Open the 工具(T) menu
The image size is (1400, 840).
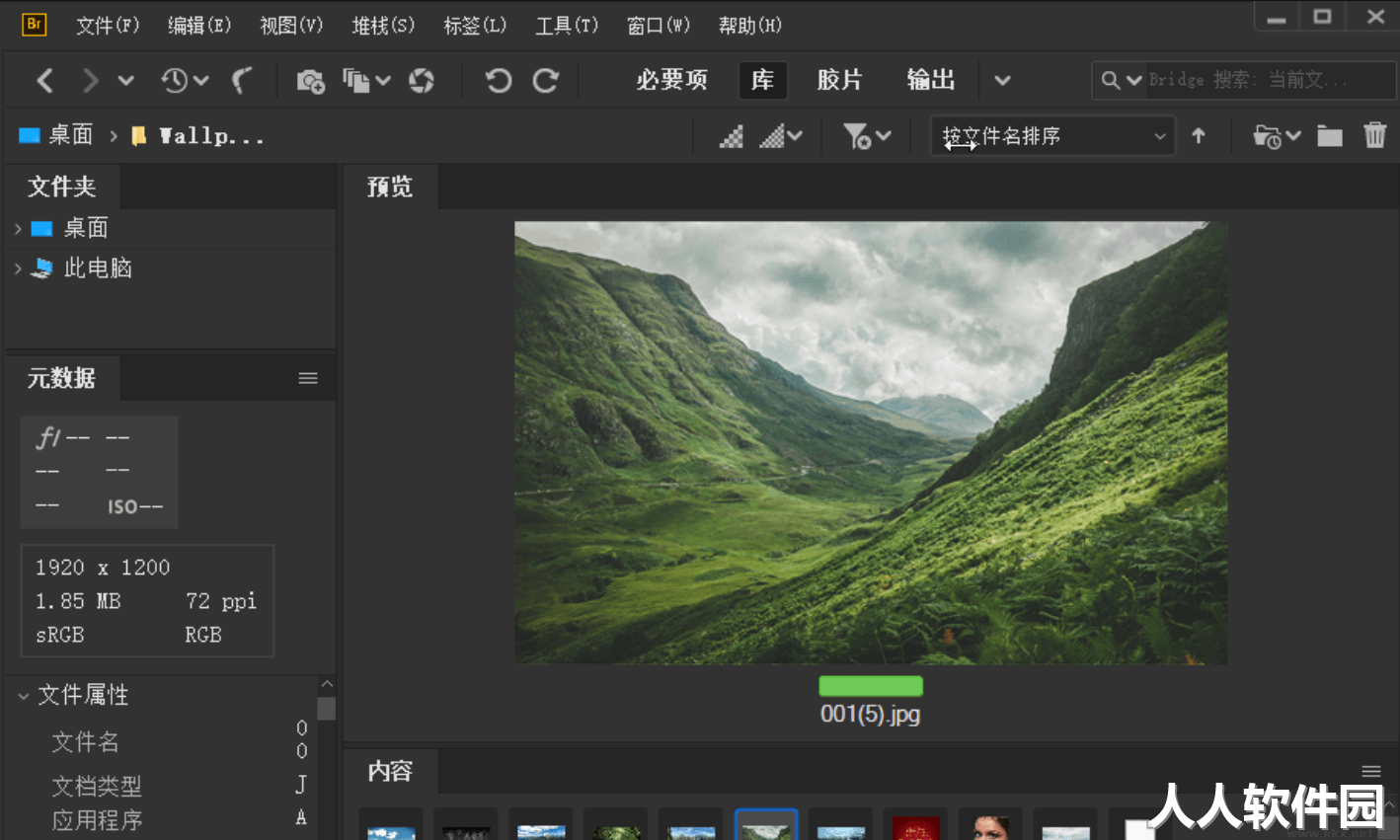[x=567, y=26]
